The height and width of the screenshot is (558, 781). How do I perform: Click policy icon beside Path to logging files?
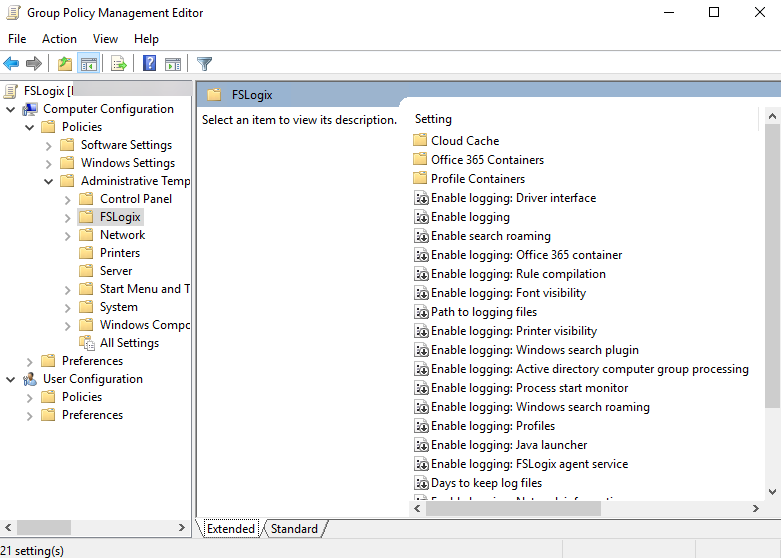pos(421,312)
